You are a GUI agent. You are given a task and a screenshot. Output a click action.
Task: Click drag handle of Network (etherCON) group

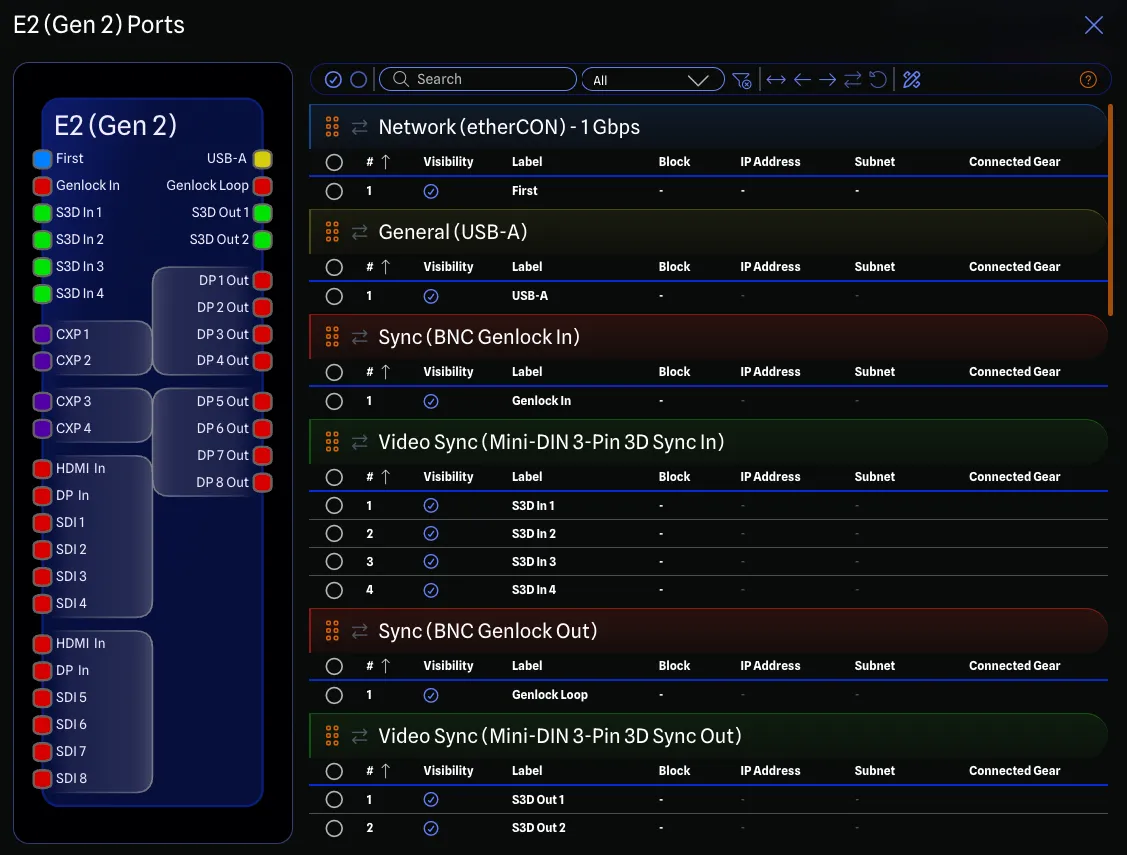[332, 127]
